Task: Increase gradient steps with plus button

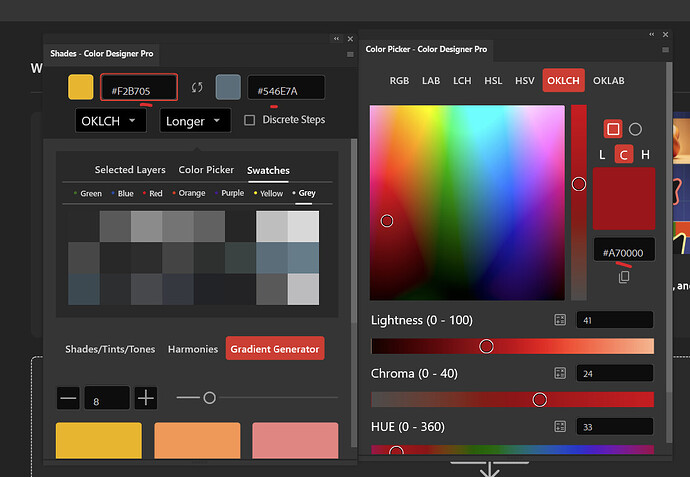Action: [146, 398]
